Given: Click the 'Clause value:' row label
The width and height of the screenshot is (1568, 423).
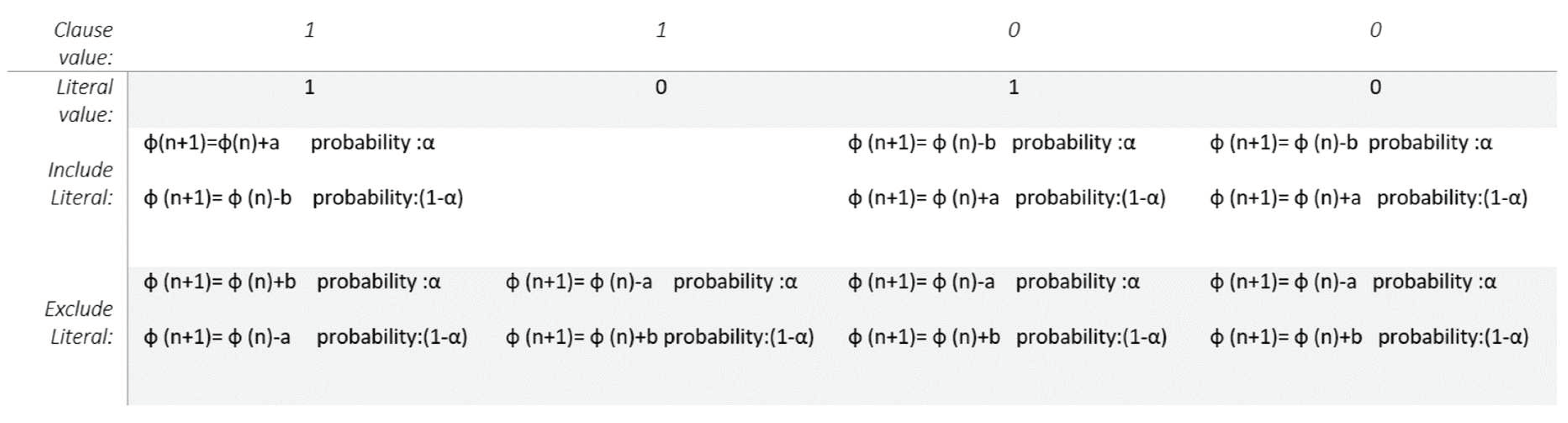Looking at the screenshot, I should [x=84, y=43].
